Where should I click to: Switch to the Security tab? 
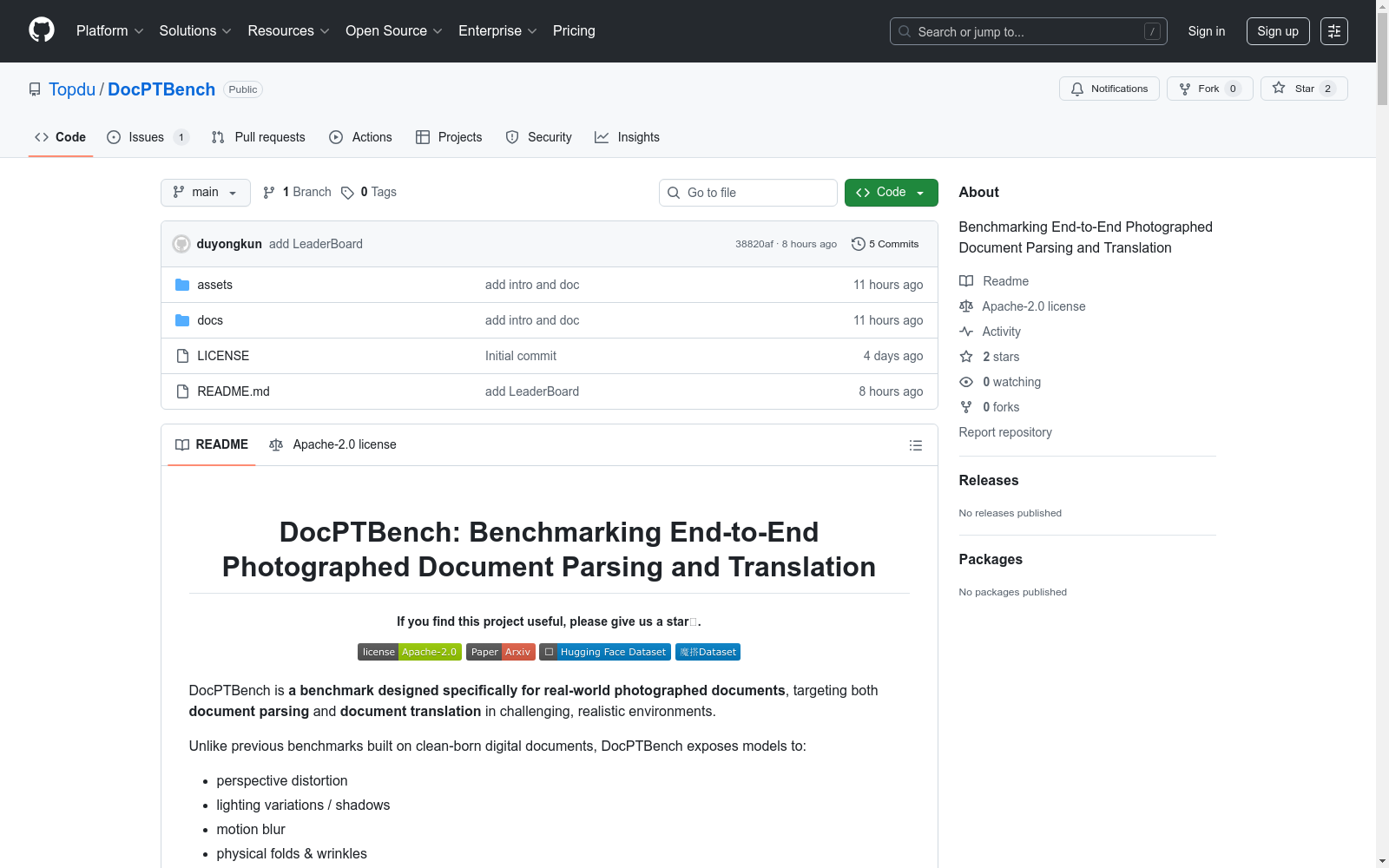538,137
